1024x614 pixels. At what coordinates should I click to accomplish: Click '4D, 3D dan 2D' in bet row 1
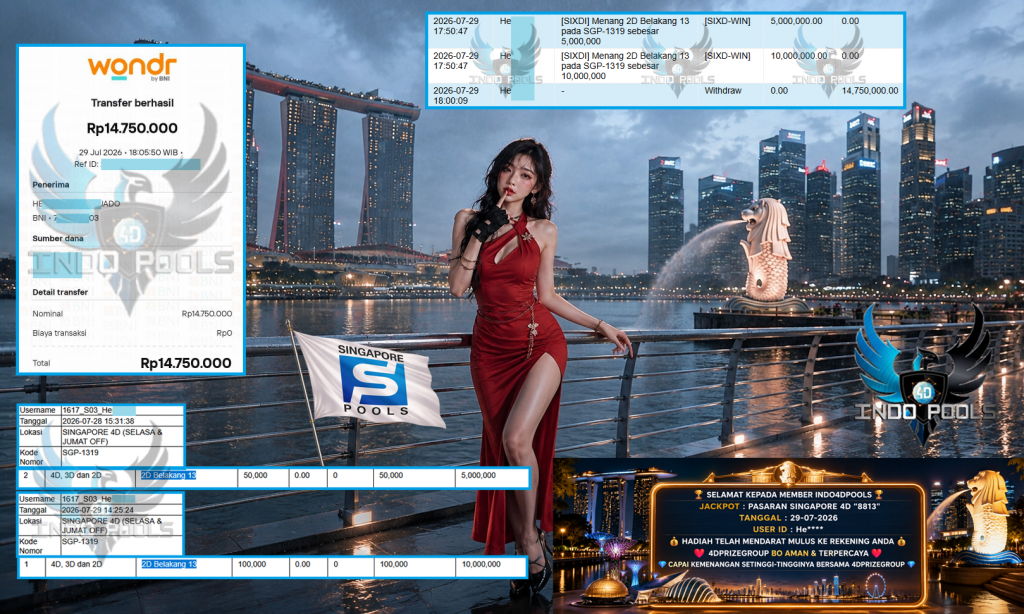point(76,564)
